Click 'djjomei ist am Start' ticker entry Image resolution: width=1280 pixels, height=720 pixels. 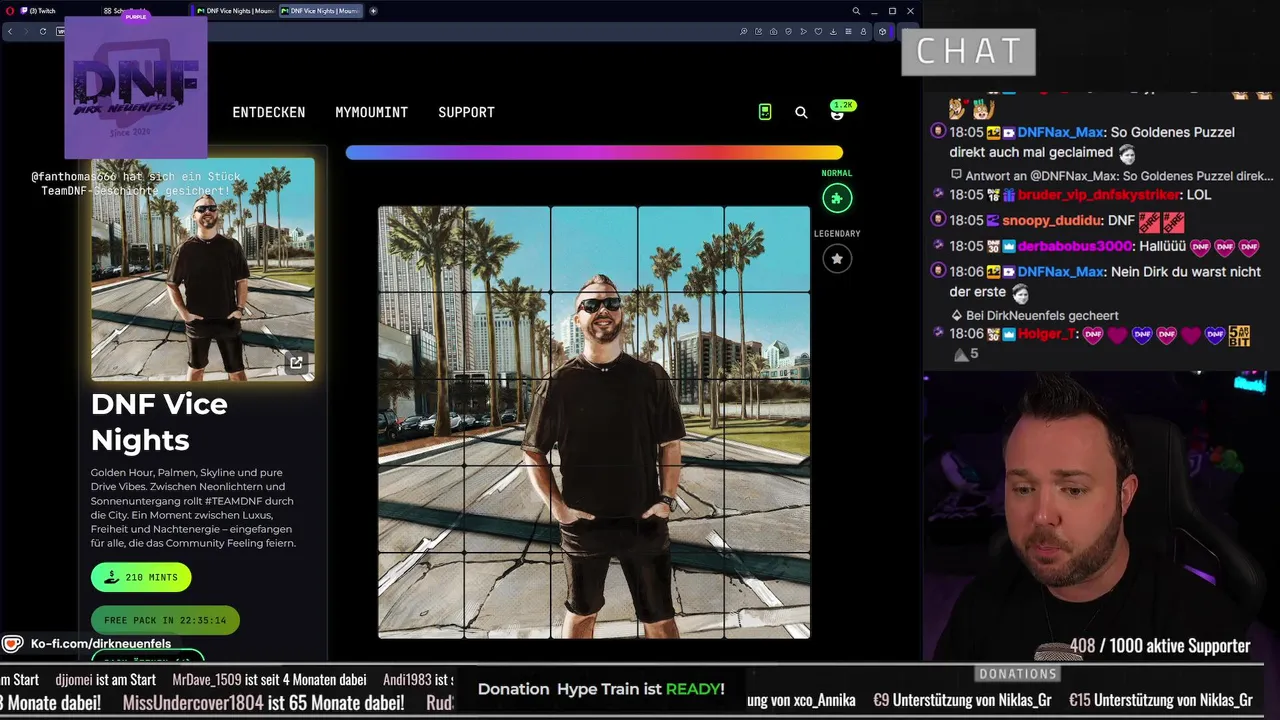click(x=105, y=680)
